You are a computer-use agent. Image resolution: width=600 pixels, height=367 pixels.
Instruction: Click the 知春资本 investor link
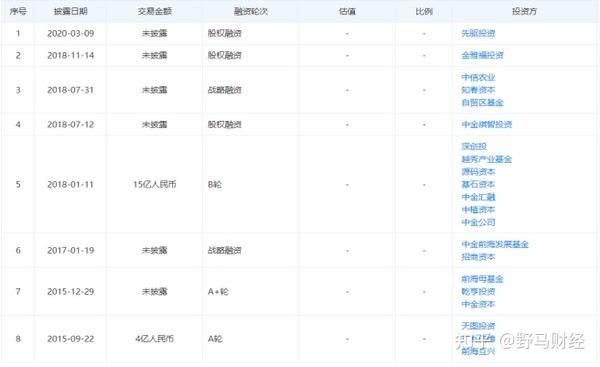coord(478,90)
